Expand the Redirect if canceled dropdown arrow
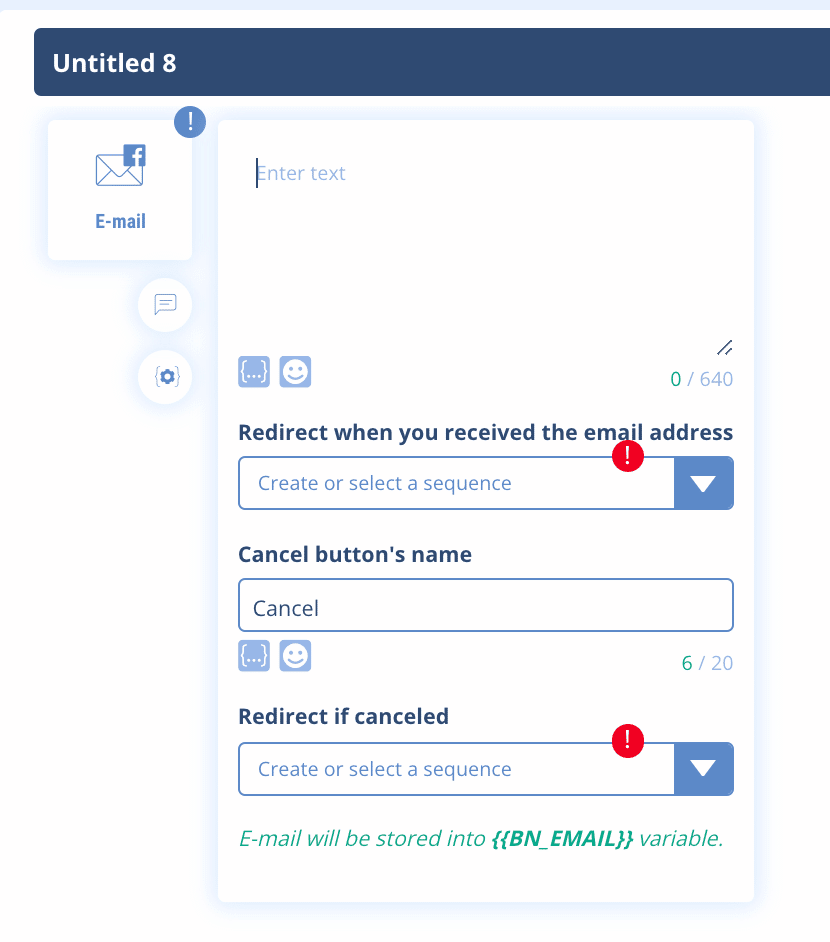830x942 pixels. click(x=704, y=769)
